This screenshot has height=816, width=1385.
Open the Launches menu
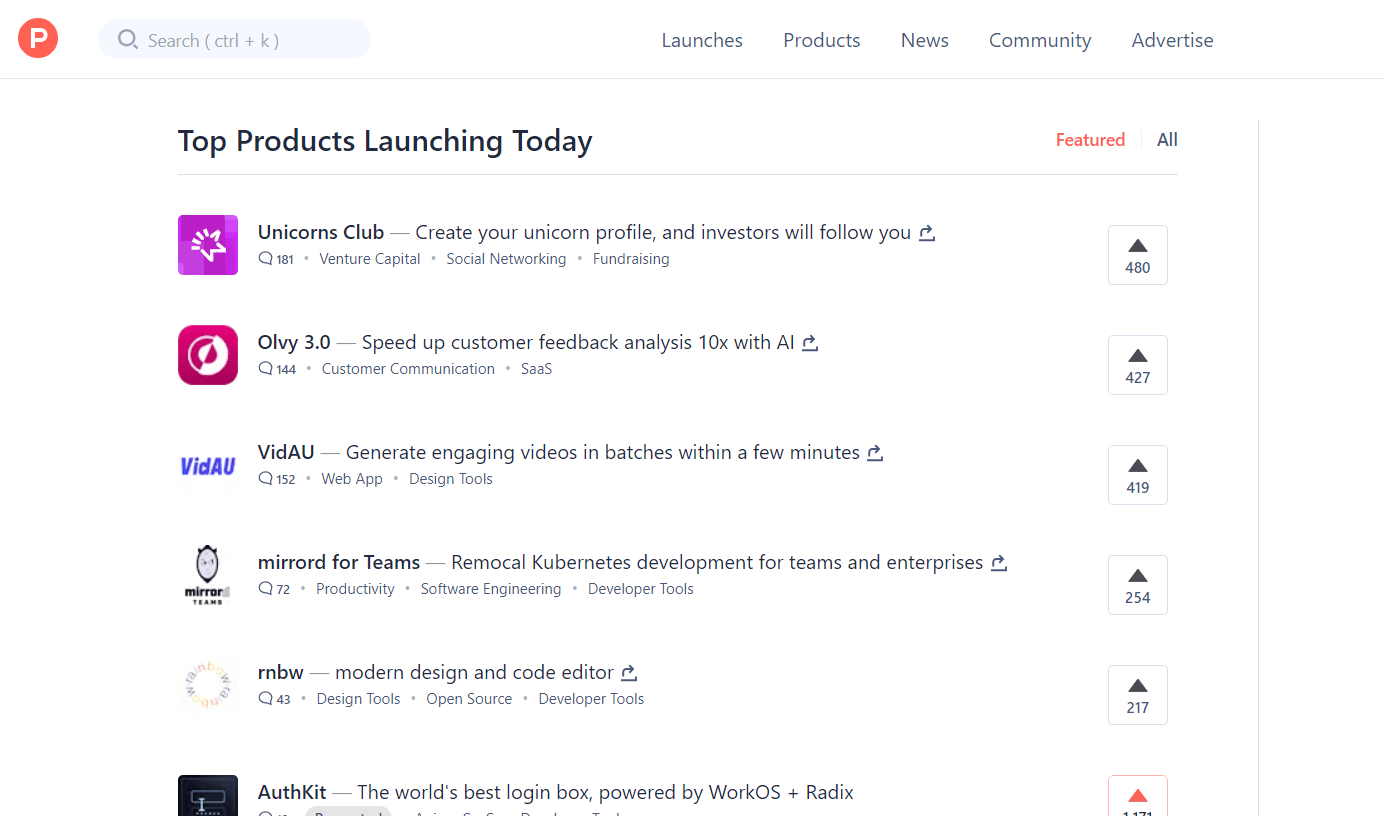click(x=702, y=40)
